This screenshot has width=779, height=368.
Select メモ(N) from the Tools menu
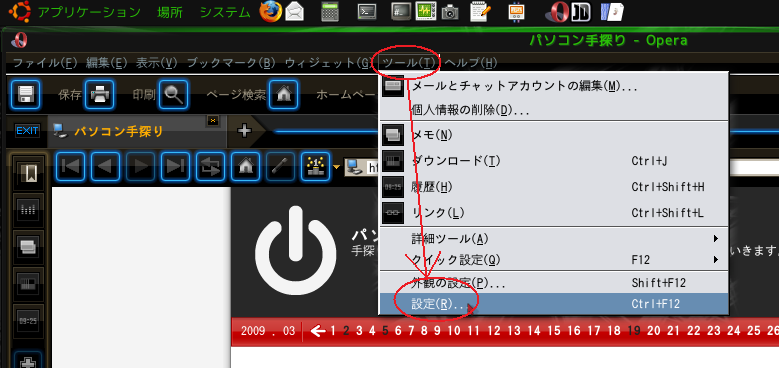pos(553,135)
